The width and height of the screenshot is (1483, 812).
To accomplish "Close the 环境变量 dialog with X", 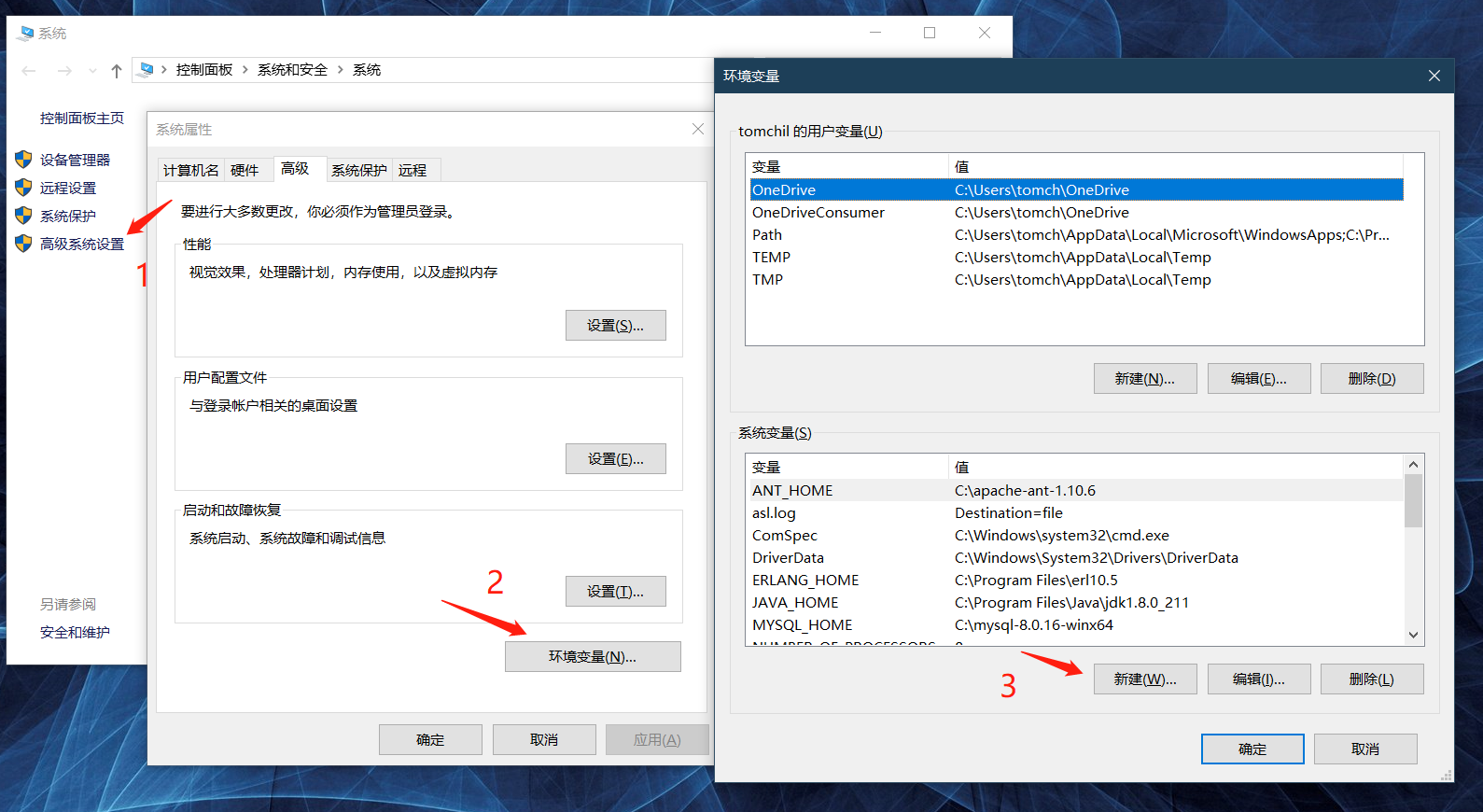I will 1434,76.
